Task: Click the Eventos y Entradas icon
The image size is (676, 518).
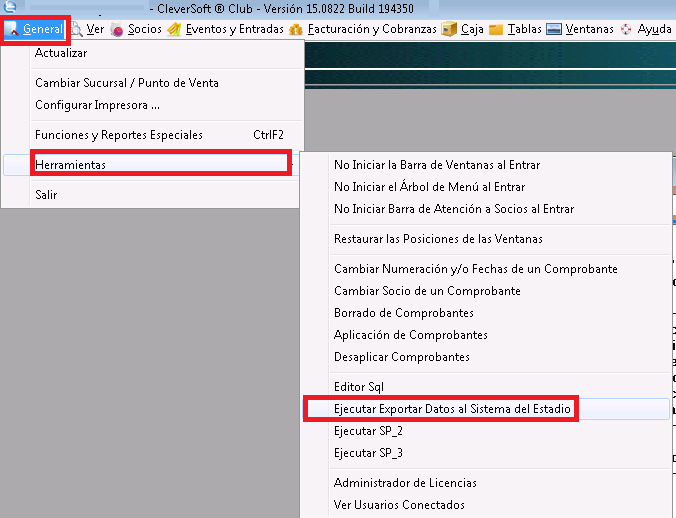Action: [x=175, y=30]
